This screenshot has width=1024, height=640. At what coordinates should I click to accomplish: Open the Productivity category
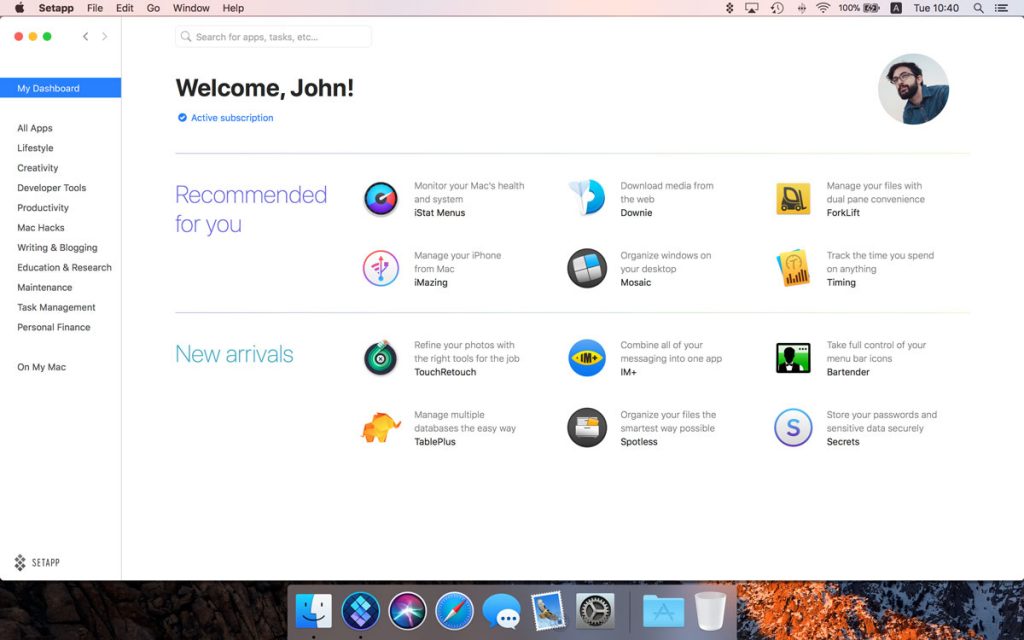pos(43,208)
